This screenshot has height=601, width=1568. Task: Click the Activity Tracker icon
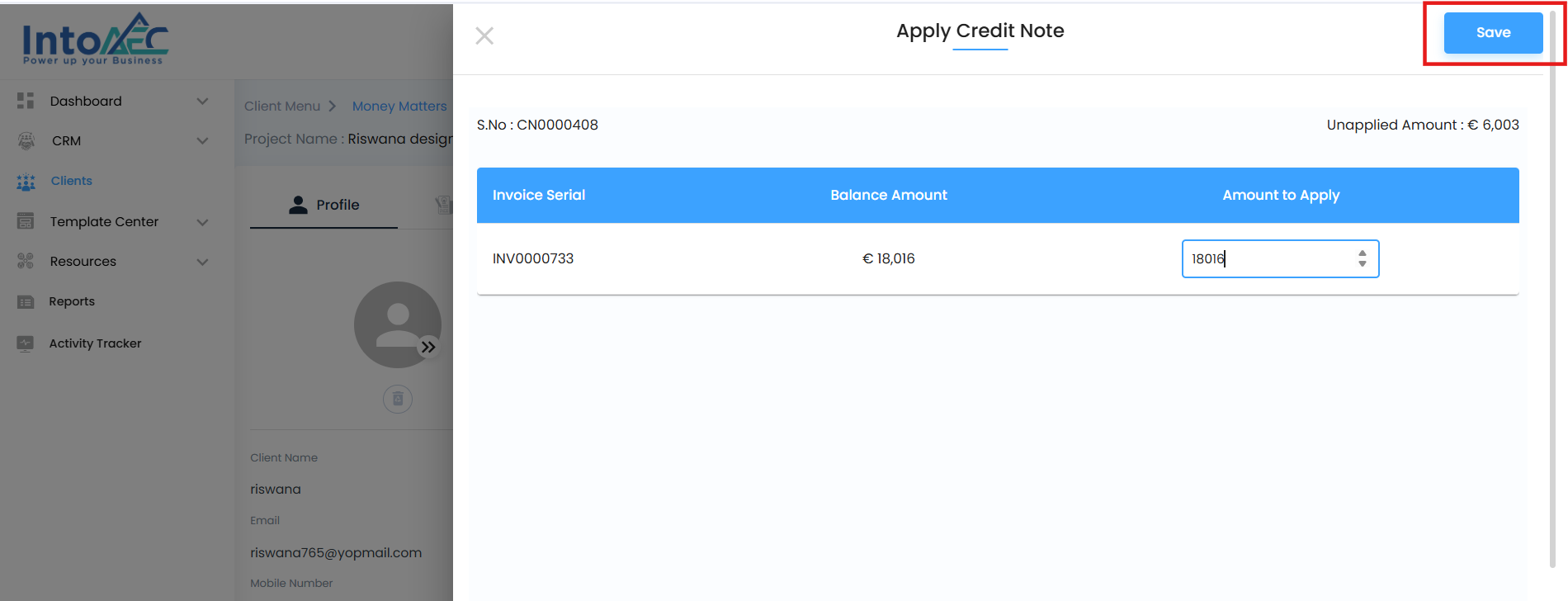coord(26,343)
